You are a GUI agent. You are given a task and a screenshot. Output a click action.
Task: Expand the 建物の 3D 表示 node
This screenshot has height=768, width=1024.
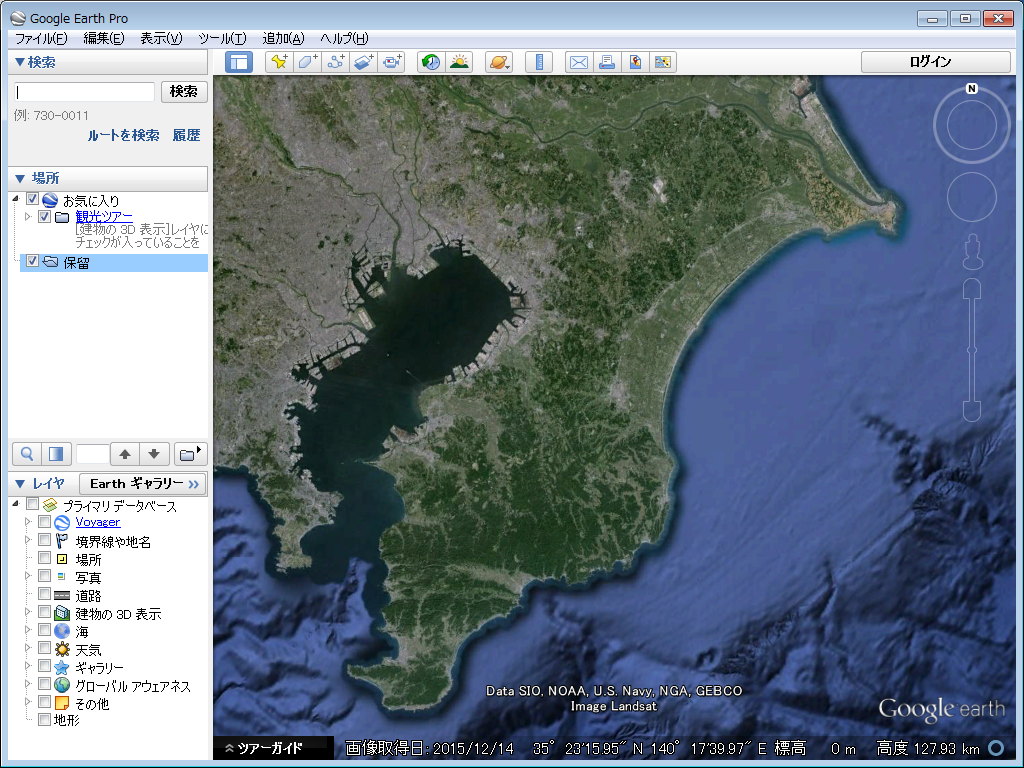point(27,612)
